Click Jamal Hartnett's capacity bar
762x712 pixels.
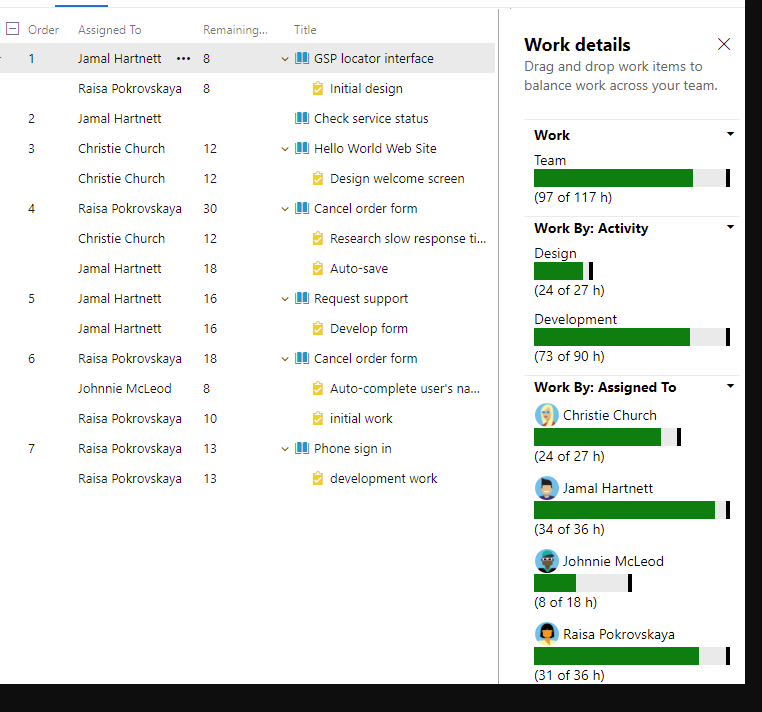pyautogui.click(x=632, y=510)
